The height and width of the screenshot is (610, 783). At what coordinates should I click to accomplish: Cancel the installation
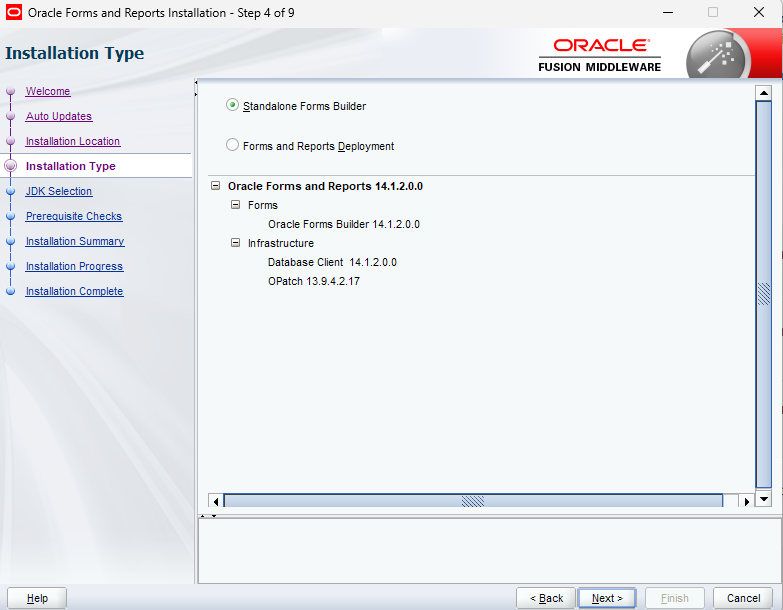pyautogui.click(x=743, y=598)
